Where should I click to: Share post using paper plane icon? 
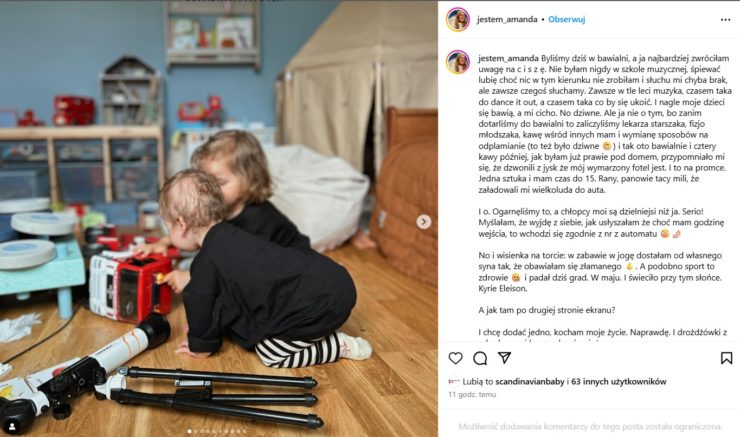pos(505,358)
